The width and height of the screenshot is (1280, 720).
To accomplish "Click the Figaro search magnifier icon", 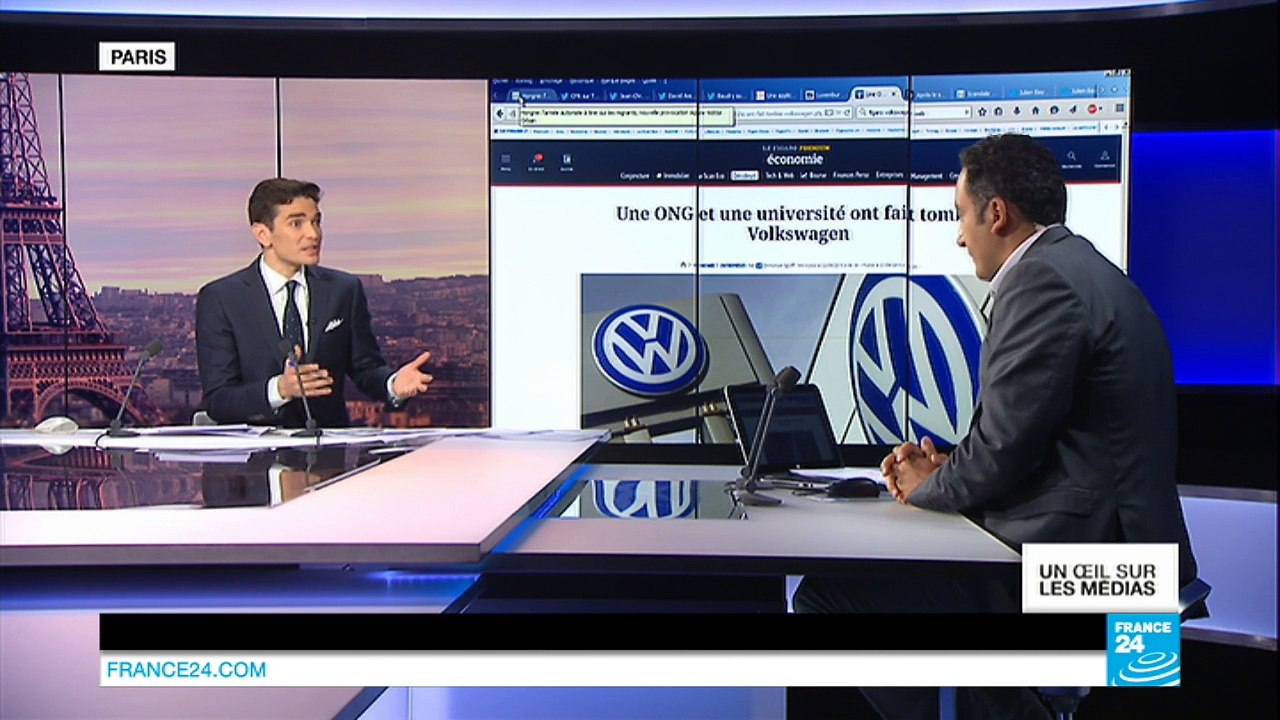I will click(x=1071, y=158).
